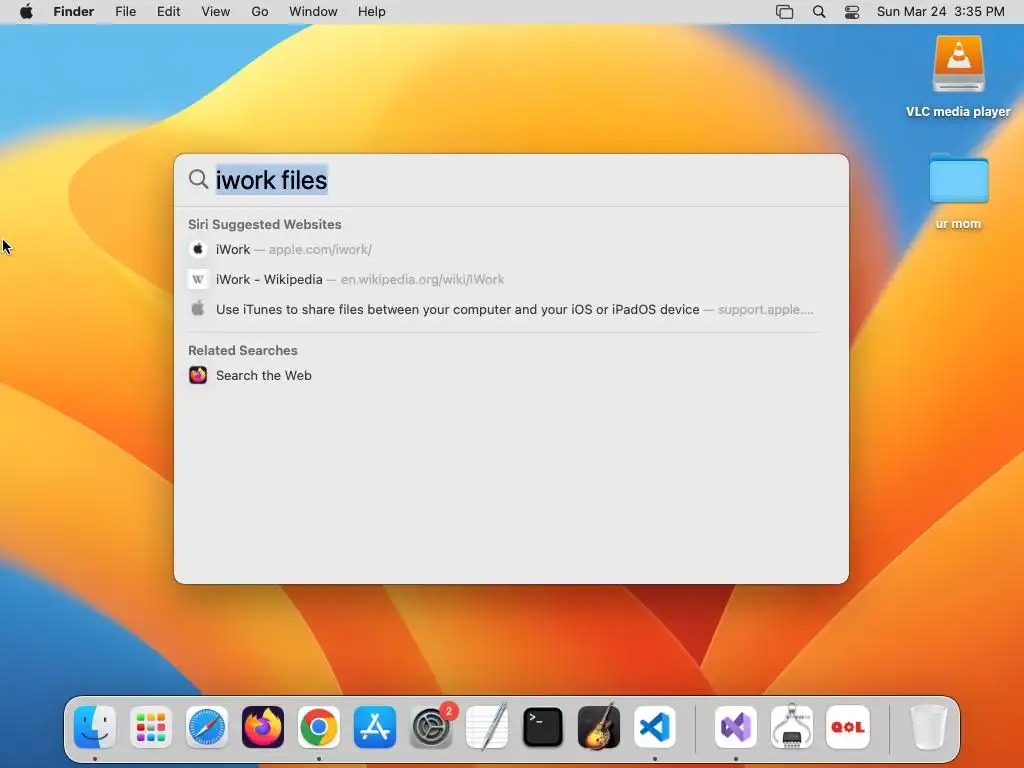Click the Related Searches heading
This screenshot has height=768, width=1024.
tap(243, 351)
